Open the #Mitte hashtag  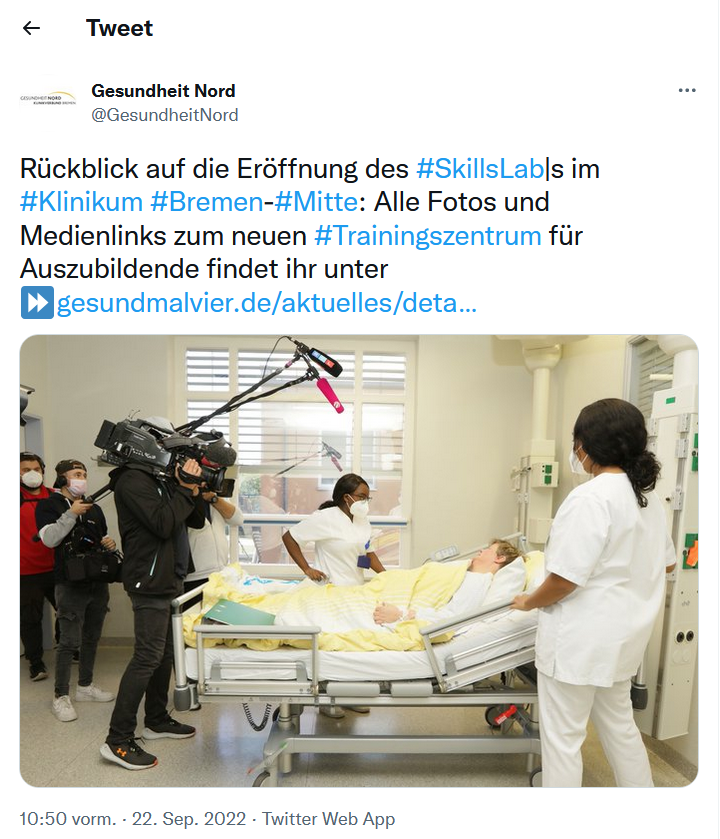(x=316, y=202)
